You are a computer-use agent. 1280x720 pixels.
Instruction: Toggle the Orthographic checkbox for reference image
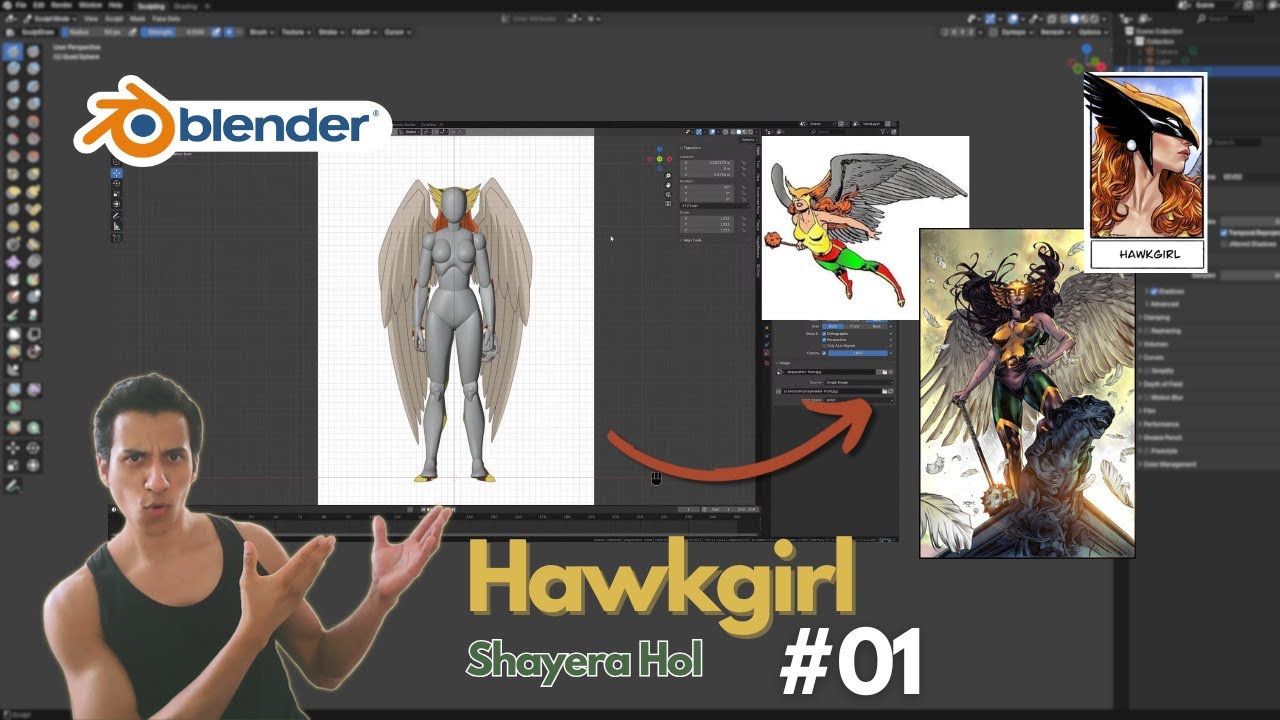pos(825,333)
